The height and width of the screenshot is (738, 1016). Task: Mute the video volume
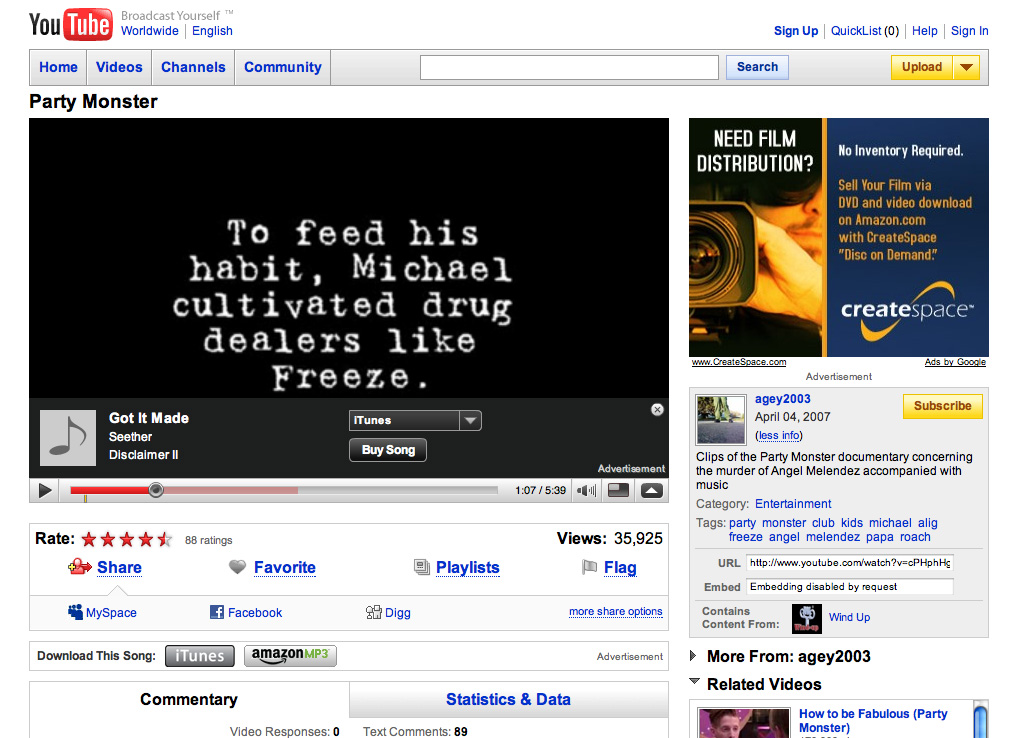coord(586,490)
